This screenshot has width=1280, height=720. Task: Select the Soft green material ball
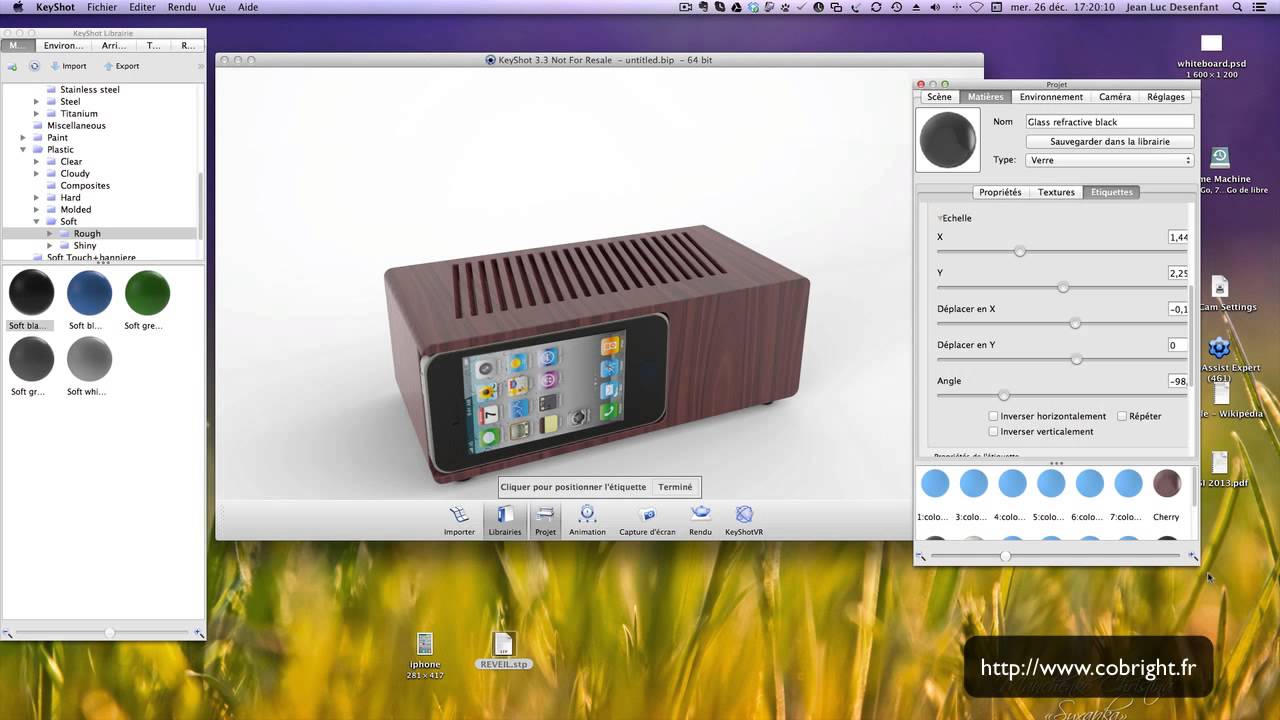147,293
